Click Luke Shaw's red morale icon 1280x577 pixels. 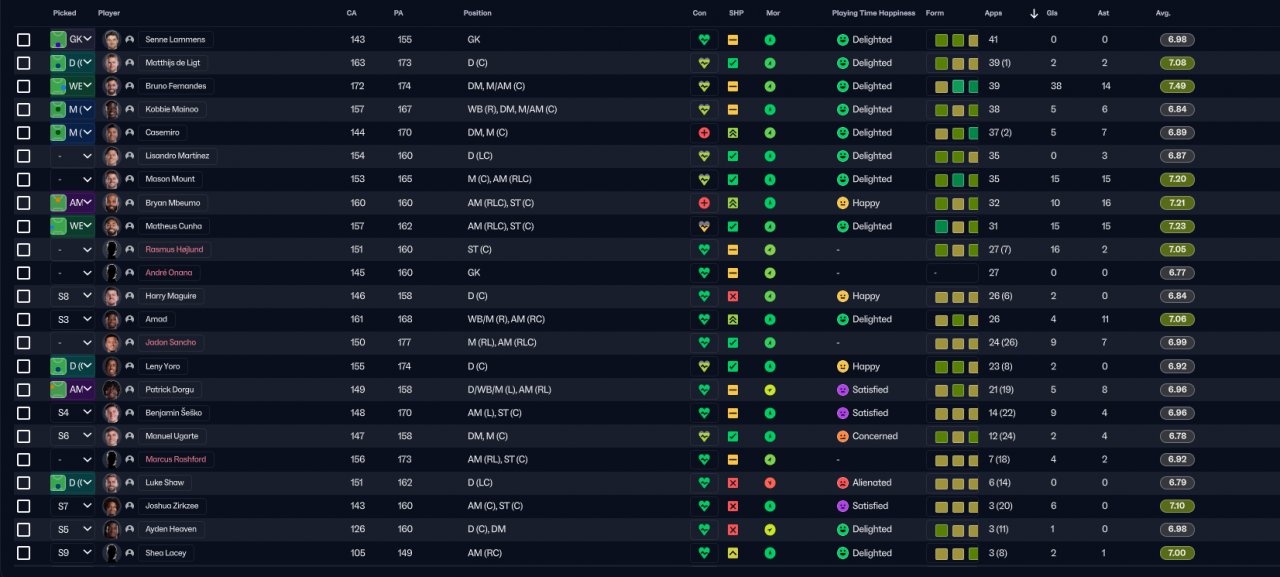(x=770, y=483)
